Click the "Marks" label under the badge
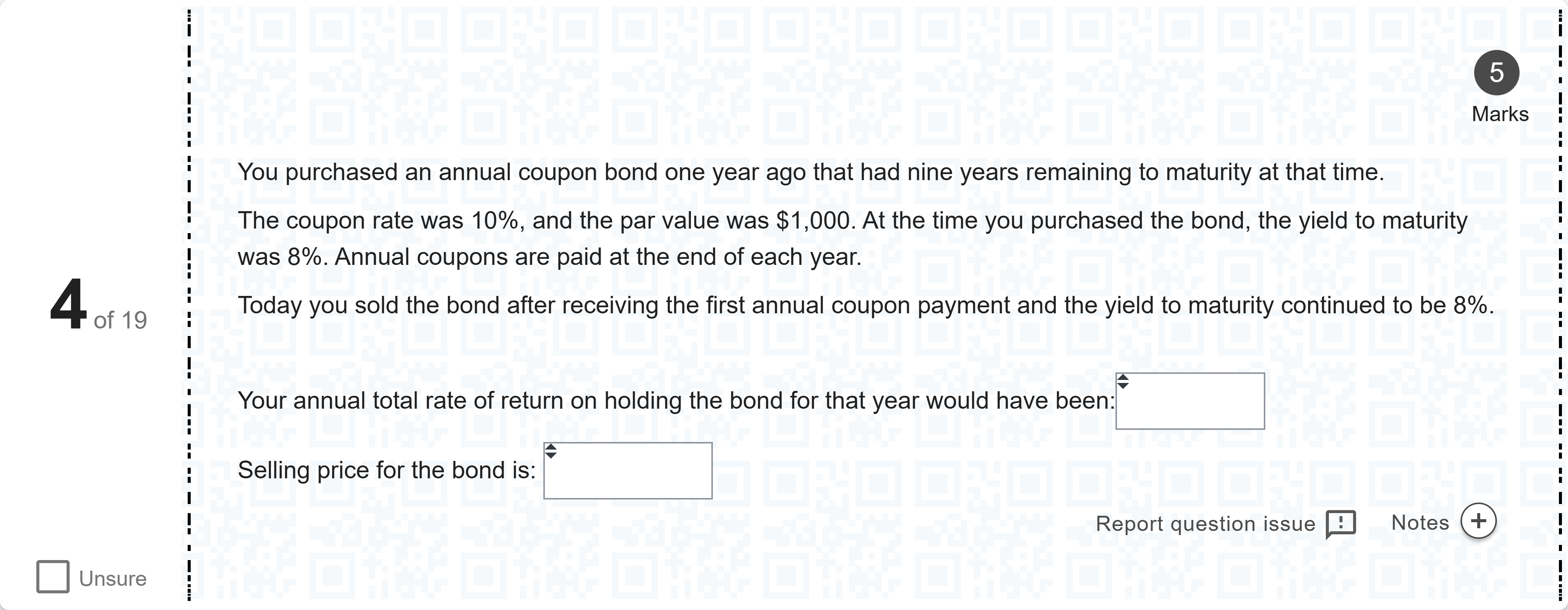The image size is (1568, 610). pos(1500,114)
